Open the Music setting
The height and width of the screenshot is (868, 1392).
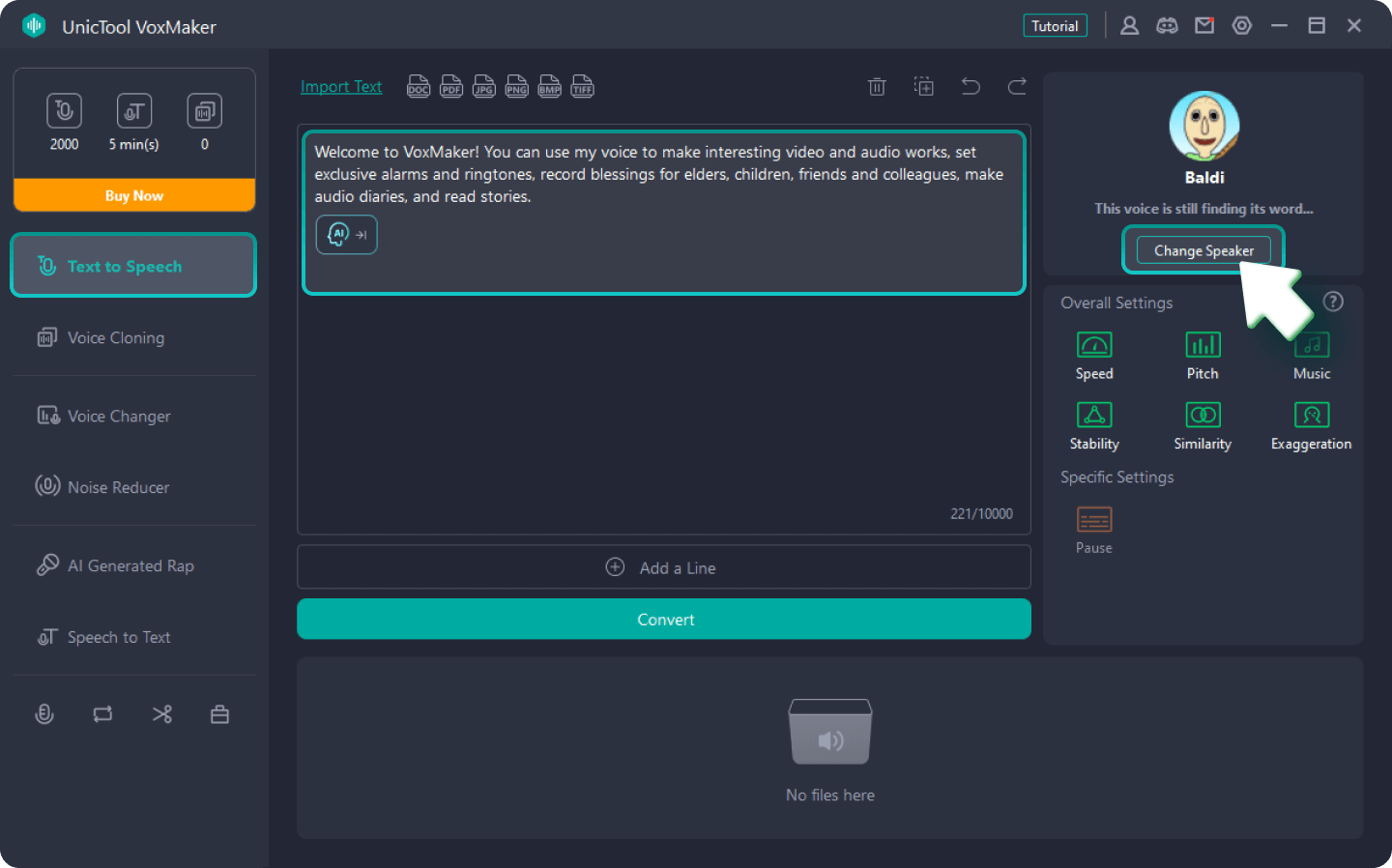1312,356
